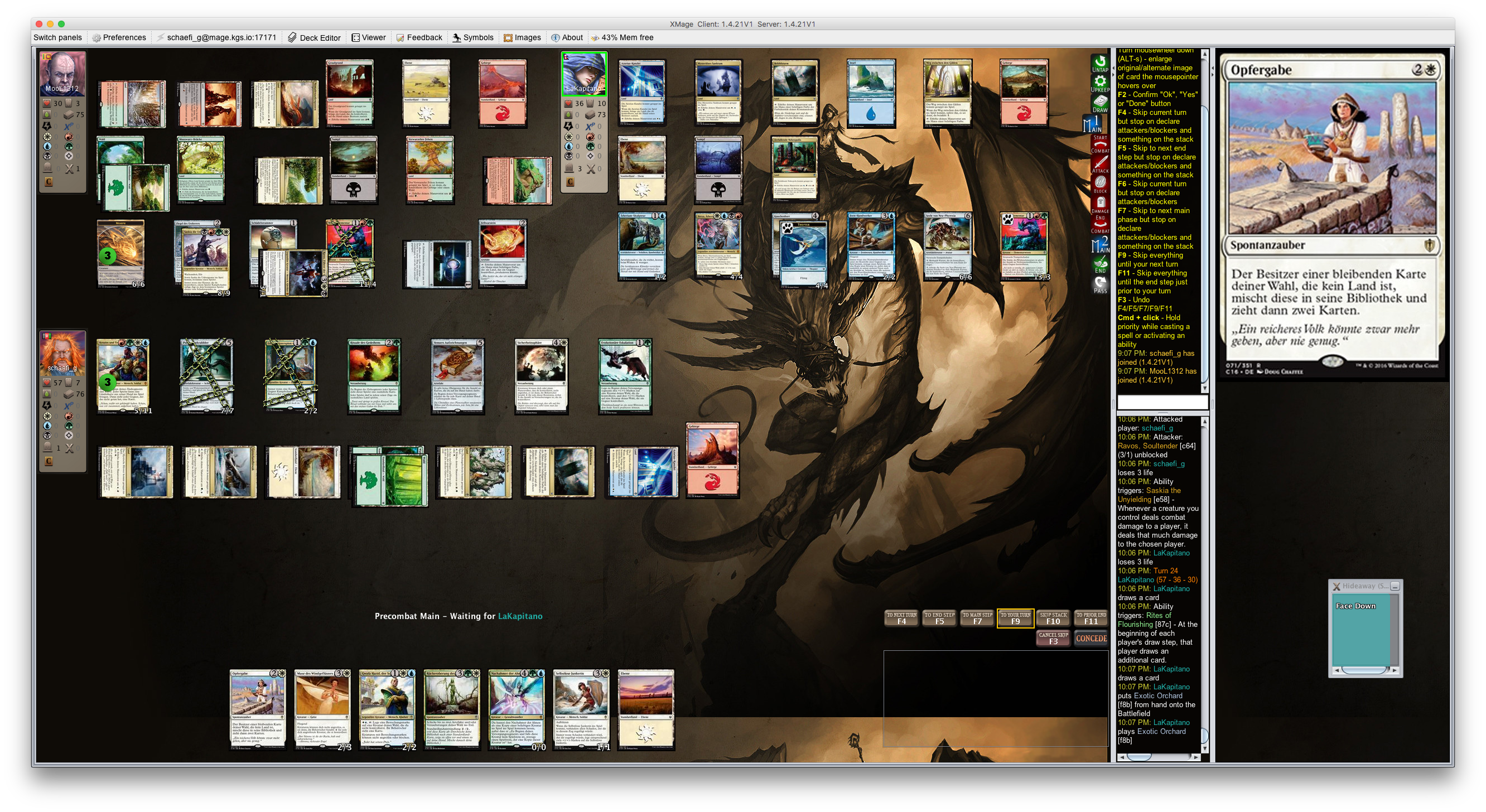Click the Ravos, Soultender link in log
This screenshot has height=812, width=1486.
1147,446
